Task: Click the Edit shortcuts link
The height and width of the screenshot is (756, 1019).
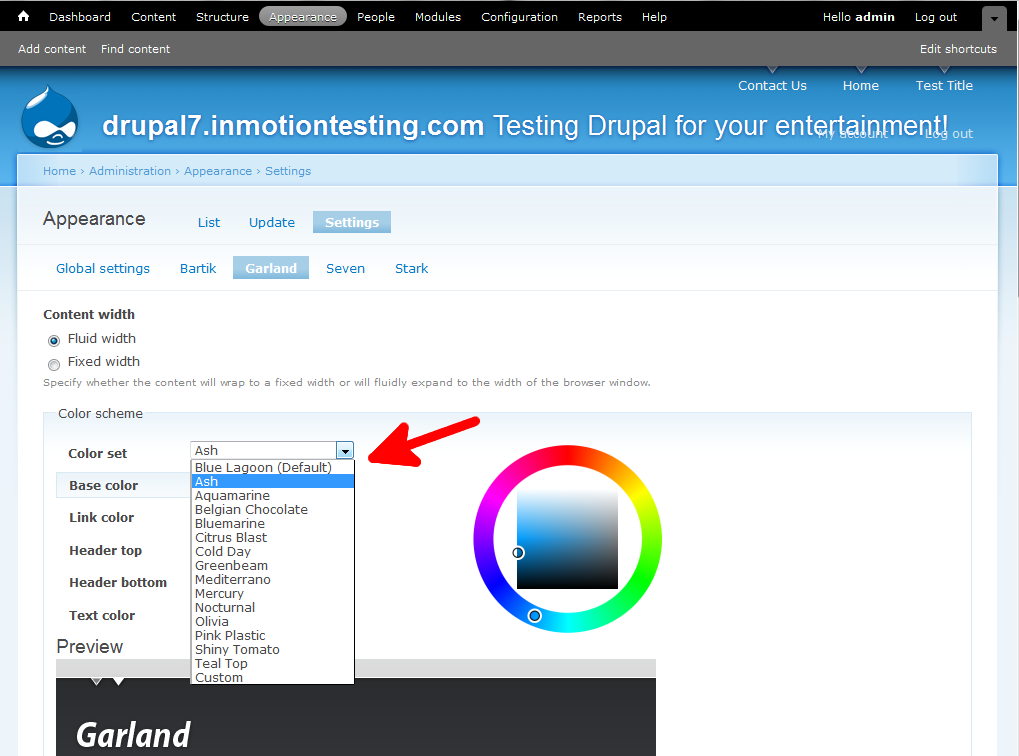Action: [x=958, y=49]
